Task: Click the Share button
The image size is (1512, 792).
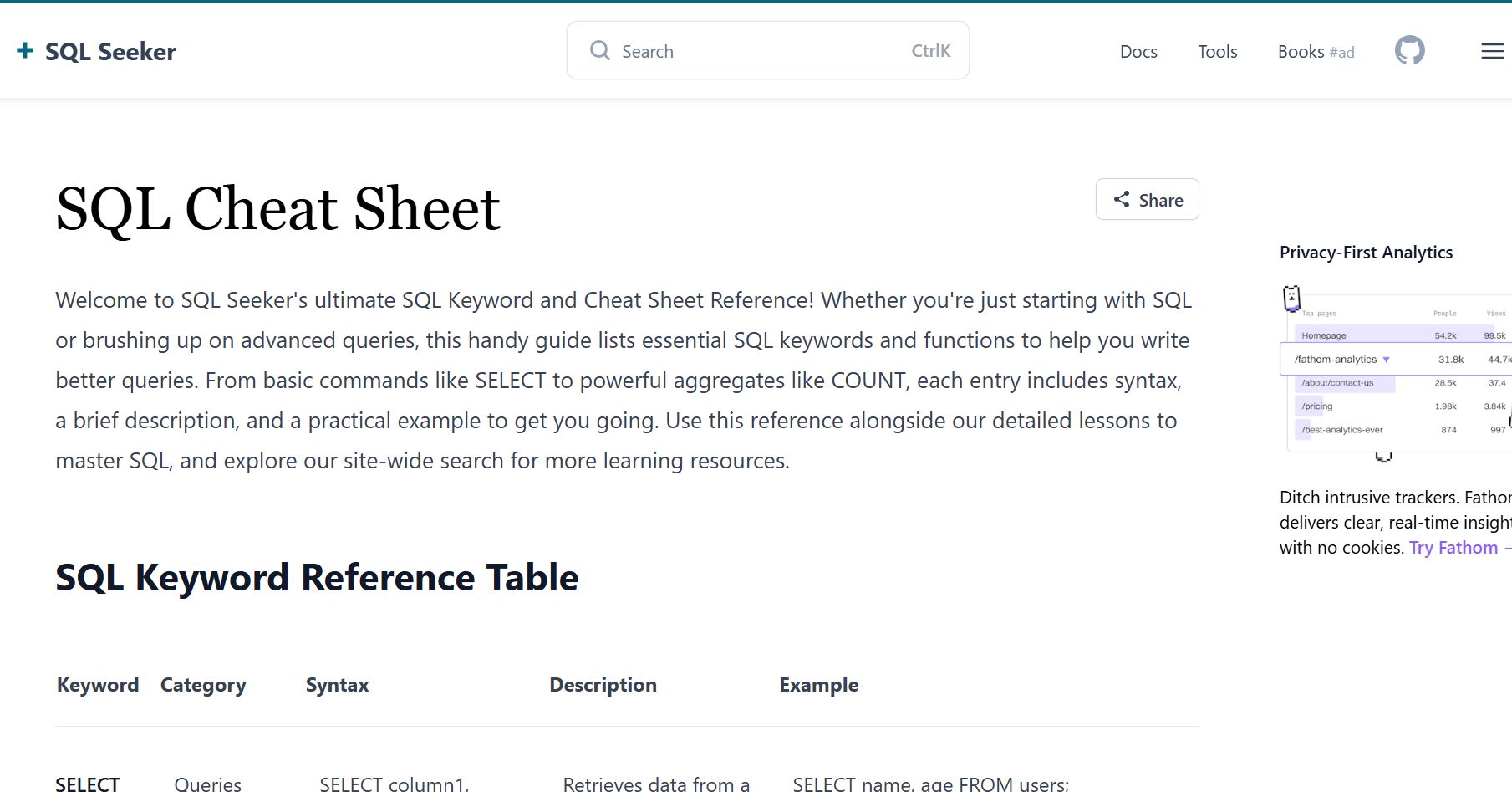Action: [1147, 199]
